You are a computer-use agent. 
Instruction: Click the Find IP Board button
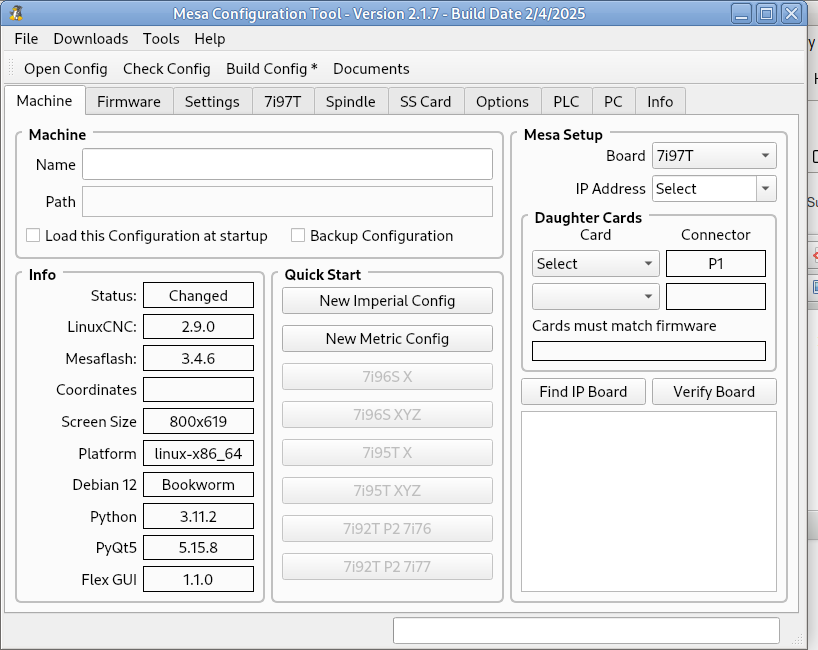(583, 391)
